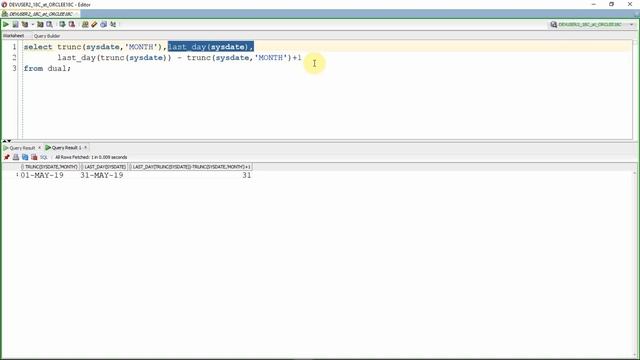Close the DEVUSER2 editor tab
Image resolution: width=640 pixels, height=360 pixels.
[77, 14]
